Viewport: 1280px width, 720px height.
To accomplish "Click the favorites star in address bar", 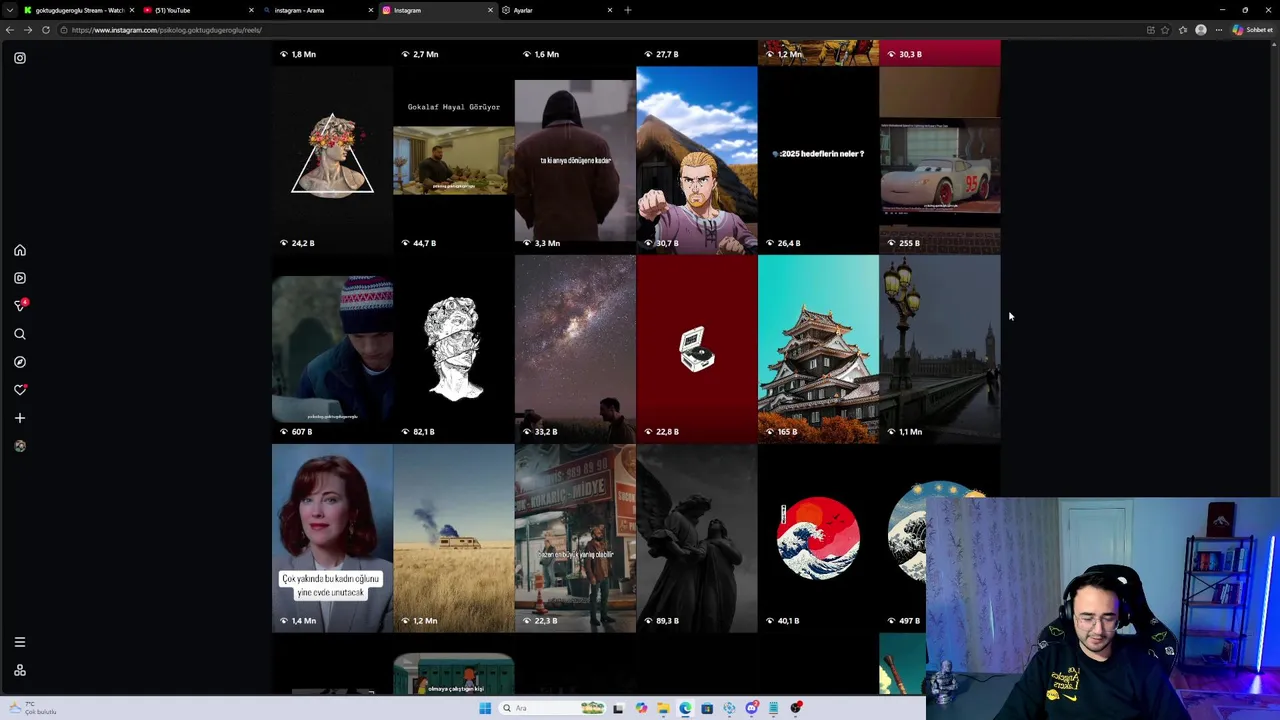I will pyautogui.click(x=1165, y=30).
